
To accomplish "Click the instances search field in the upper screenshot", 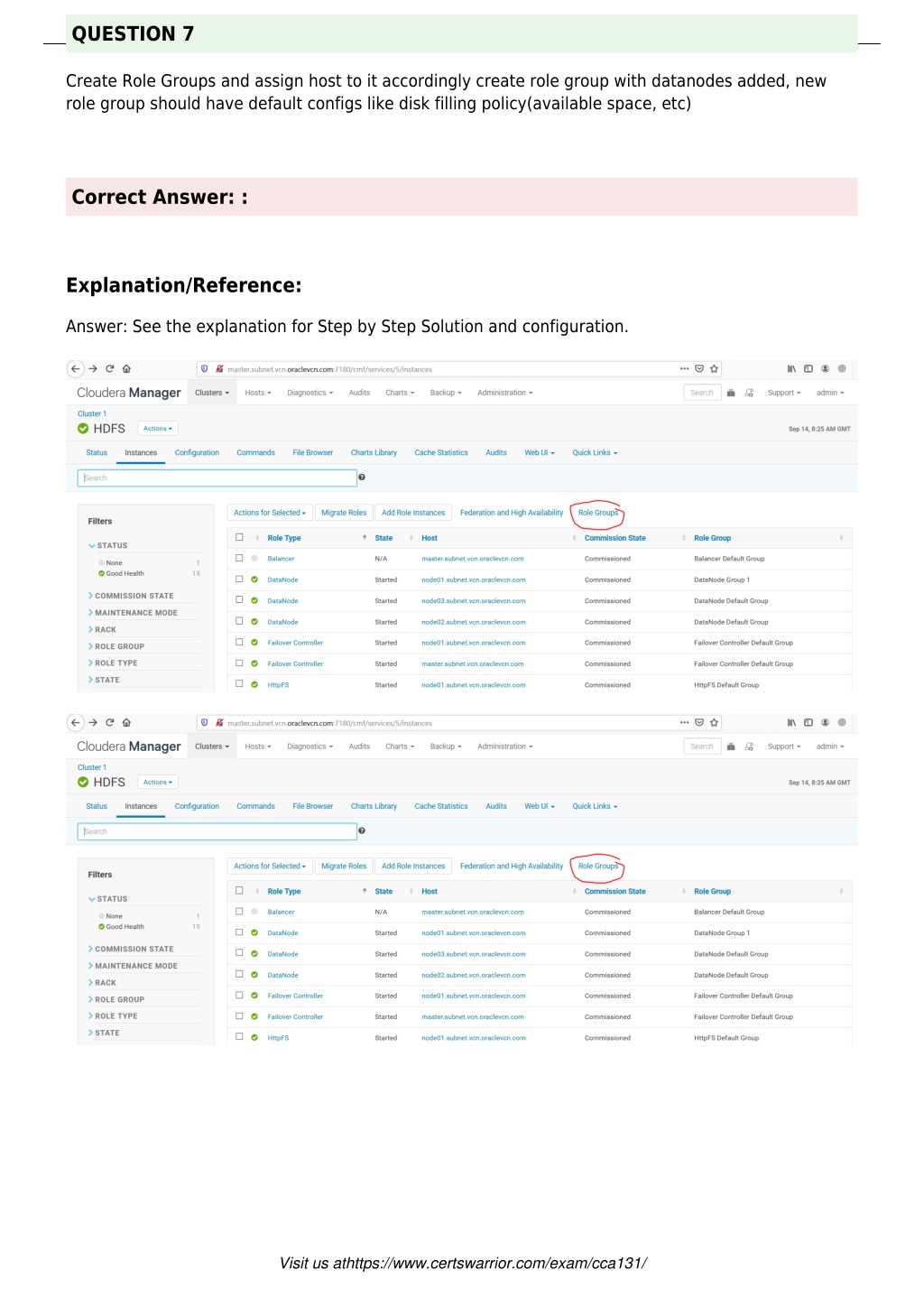I will [x=217, y=477].
